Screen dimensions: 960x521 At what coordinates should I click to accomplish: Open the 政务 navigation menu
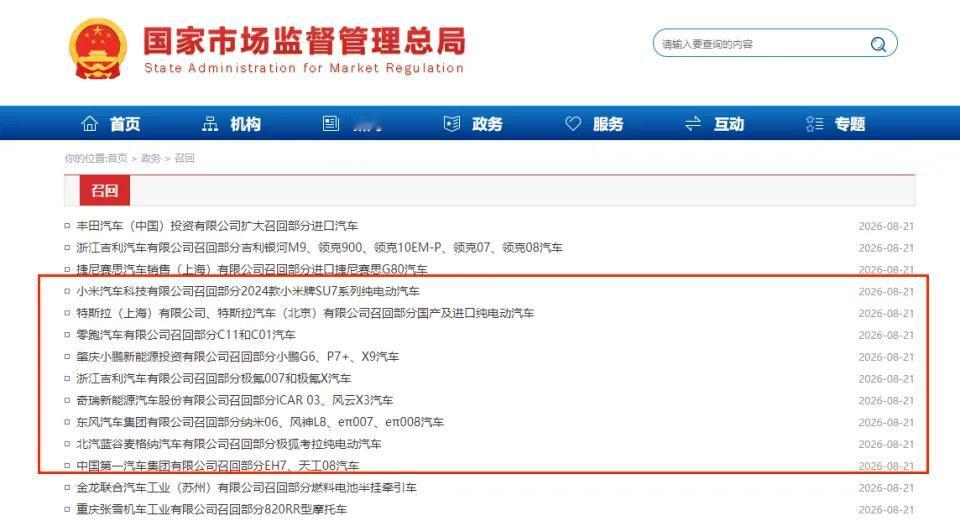tap(487, 124)
